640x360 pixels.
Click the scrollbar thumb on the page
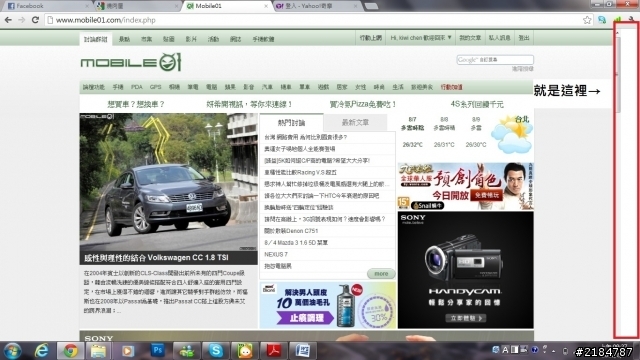click(x=618, y=74)
